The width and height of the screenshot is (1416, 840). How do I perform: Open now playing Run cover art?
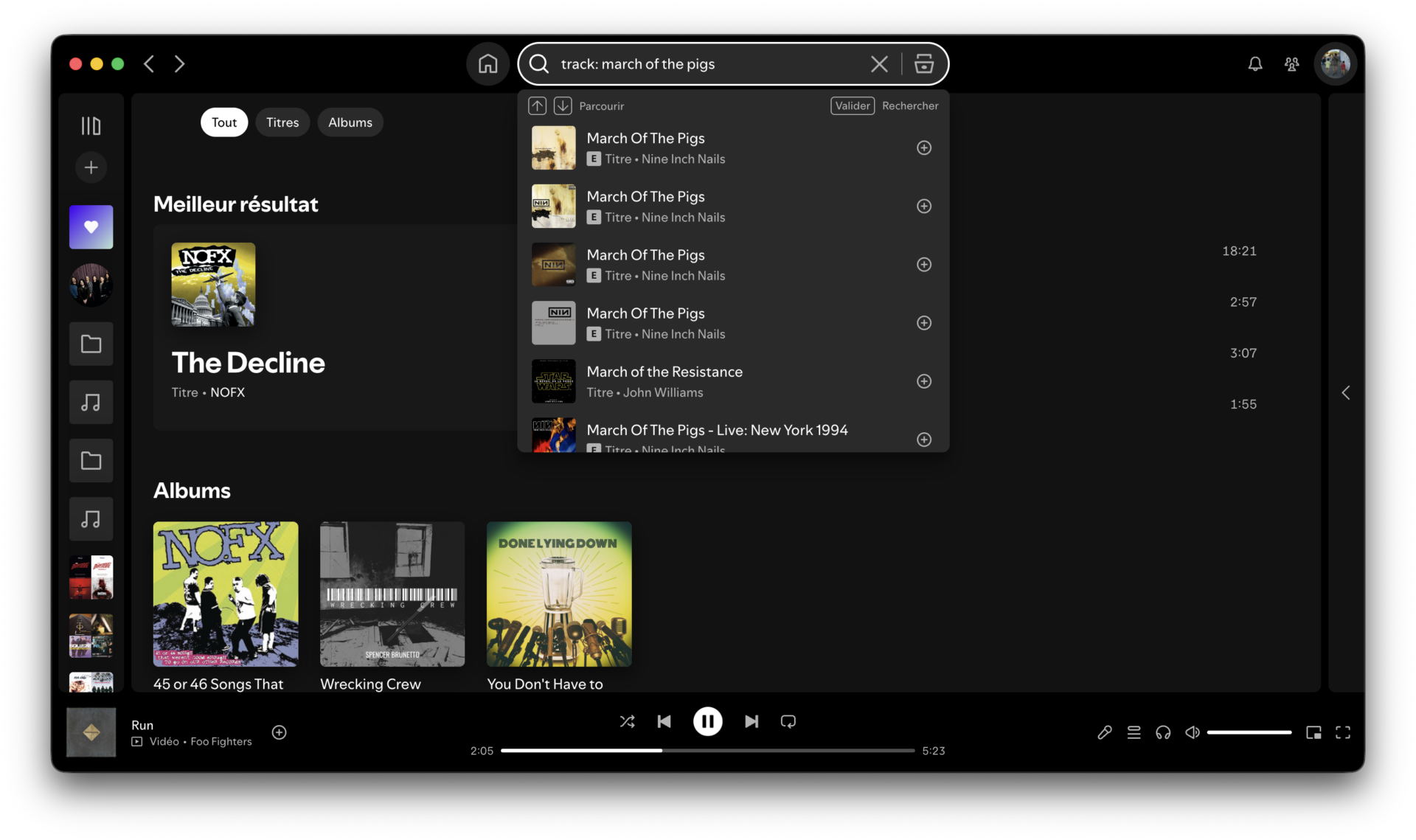tap(91, 732)
